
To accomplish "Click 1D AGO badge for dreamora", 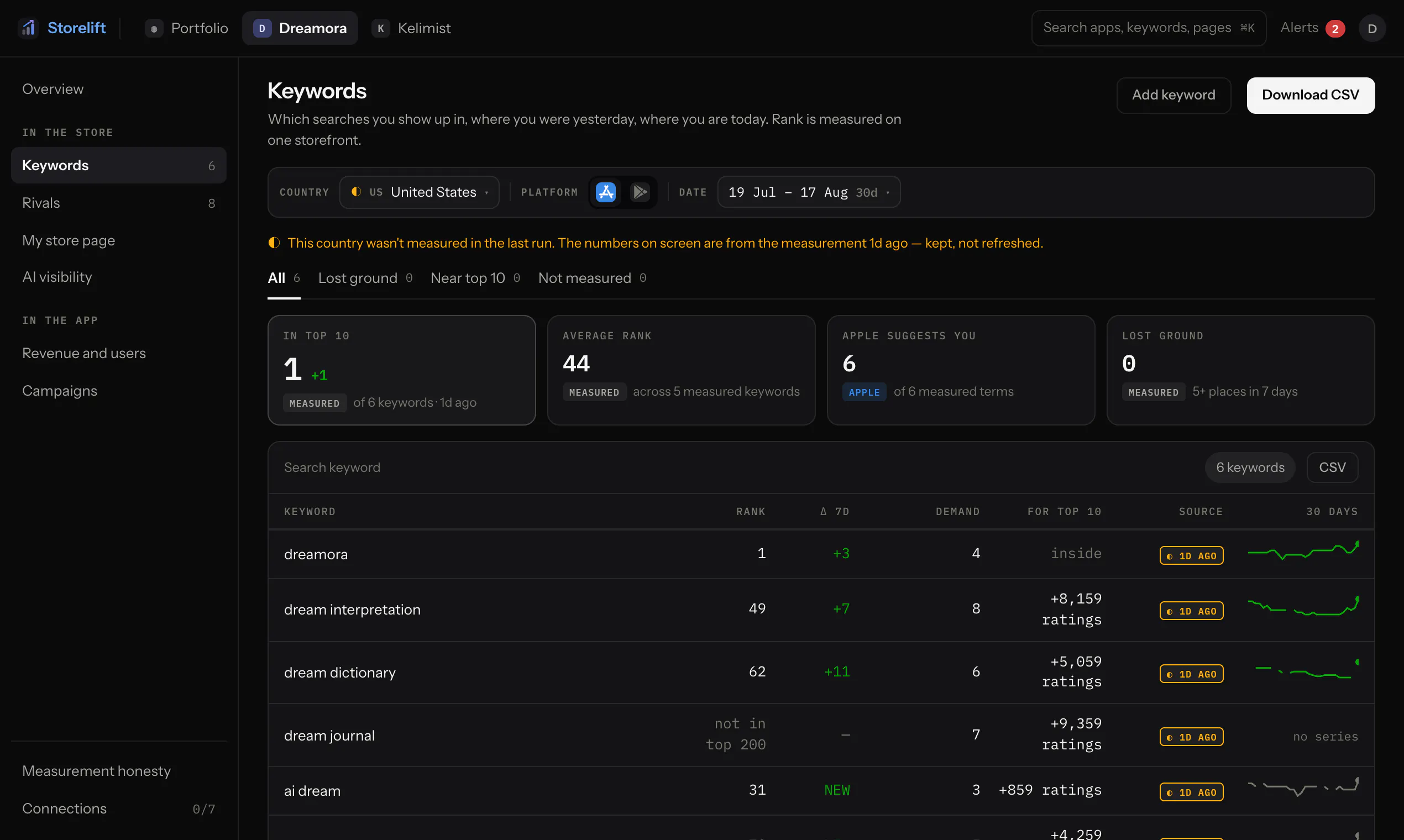I will 1191,556.
